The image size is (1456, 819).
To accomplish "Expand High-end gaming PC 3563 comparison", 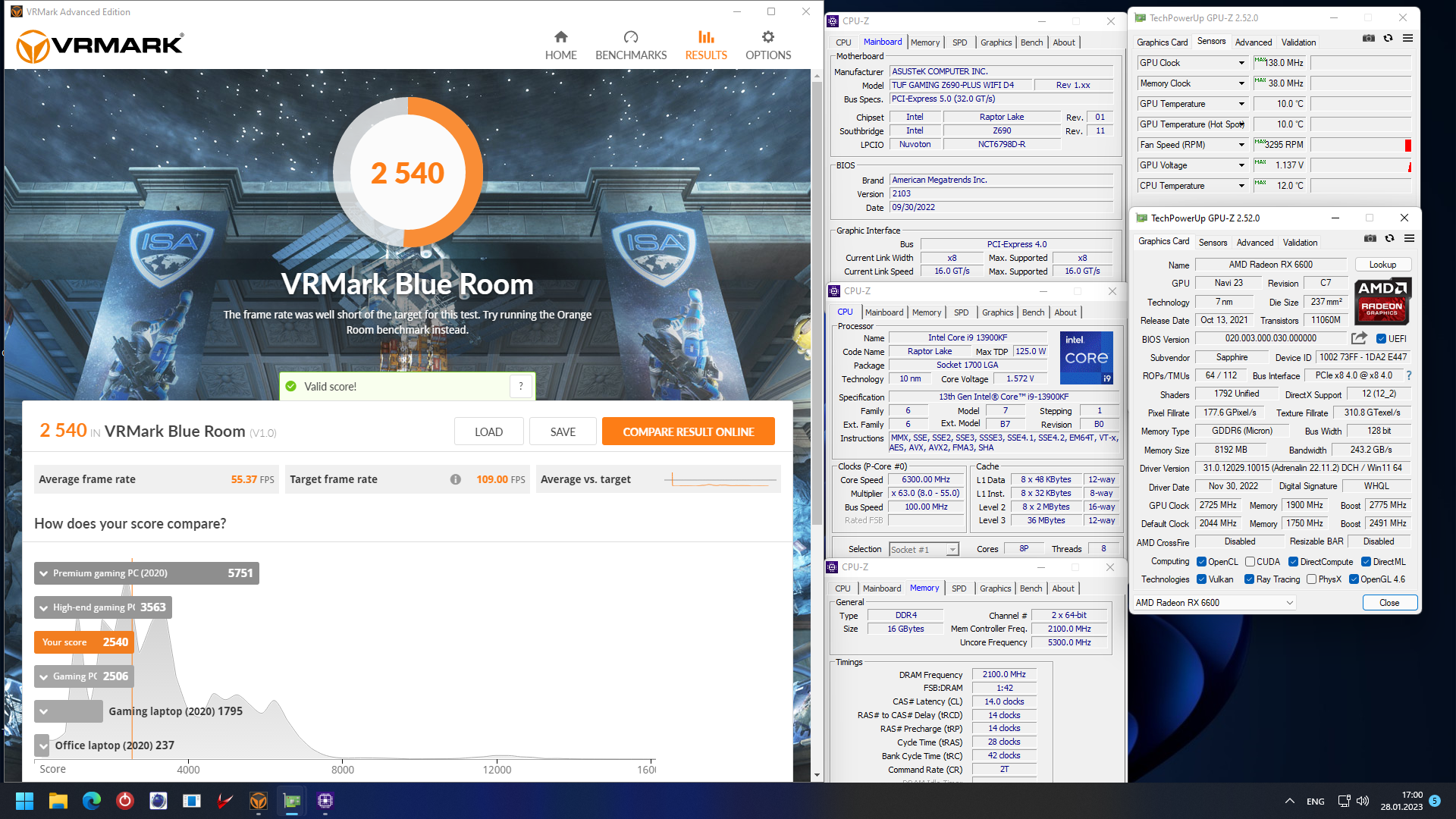I will [103, 607].
